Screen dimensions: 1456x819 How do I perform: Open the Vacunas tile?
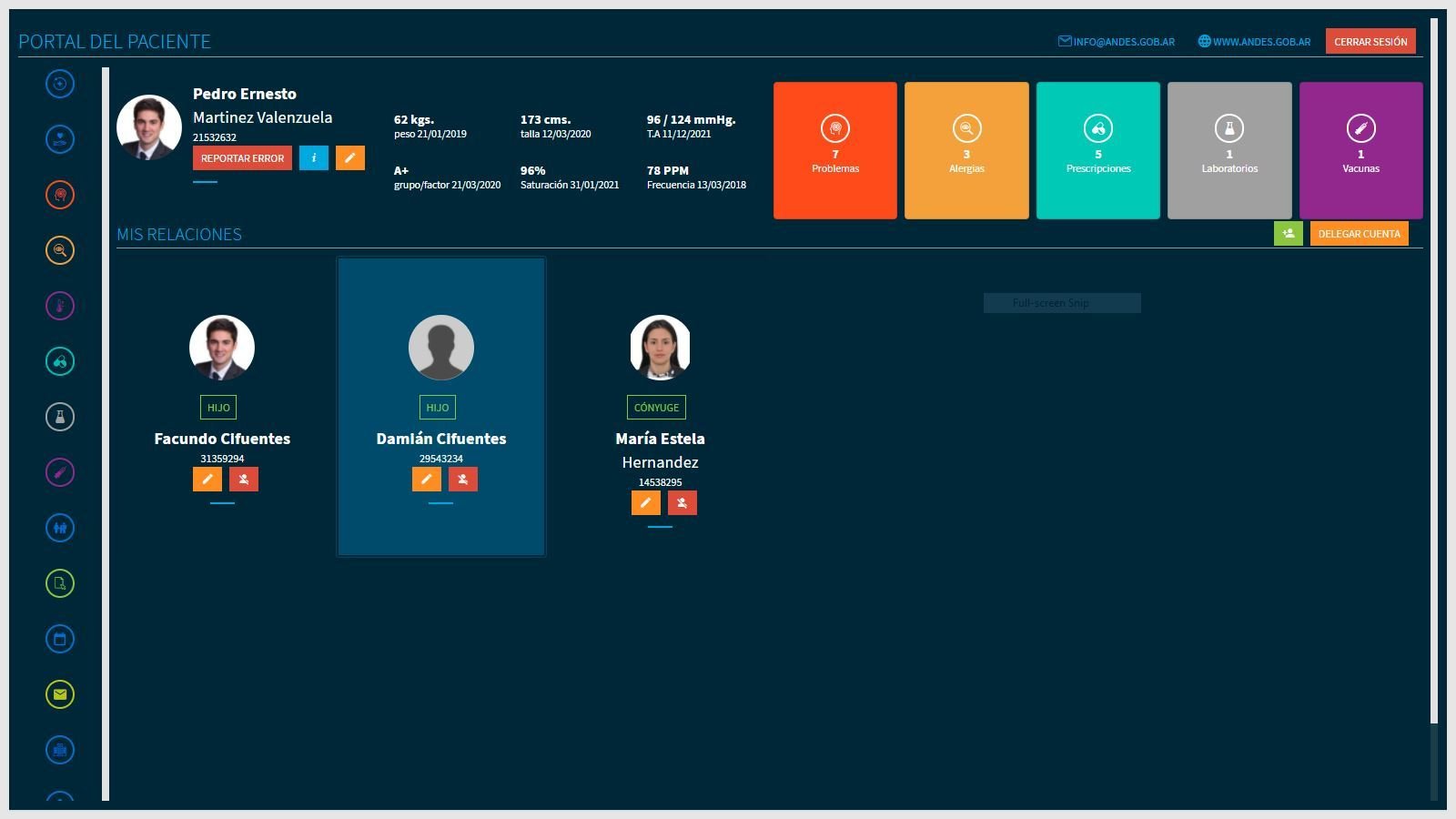point(1361,151)
